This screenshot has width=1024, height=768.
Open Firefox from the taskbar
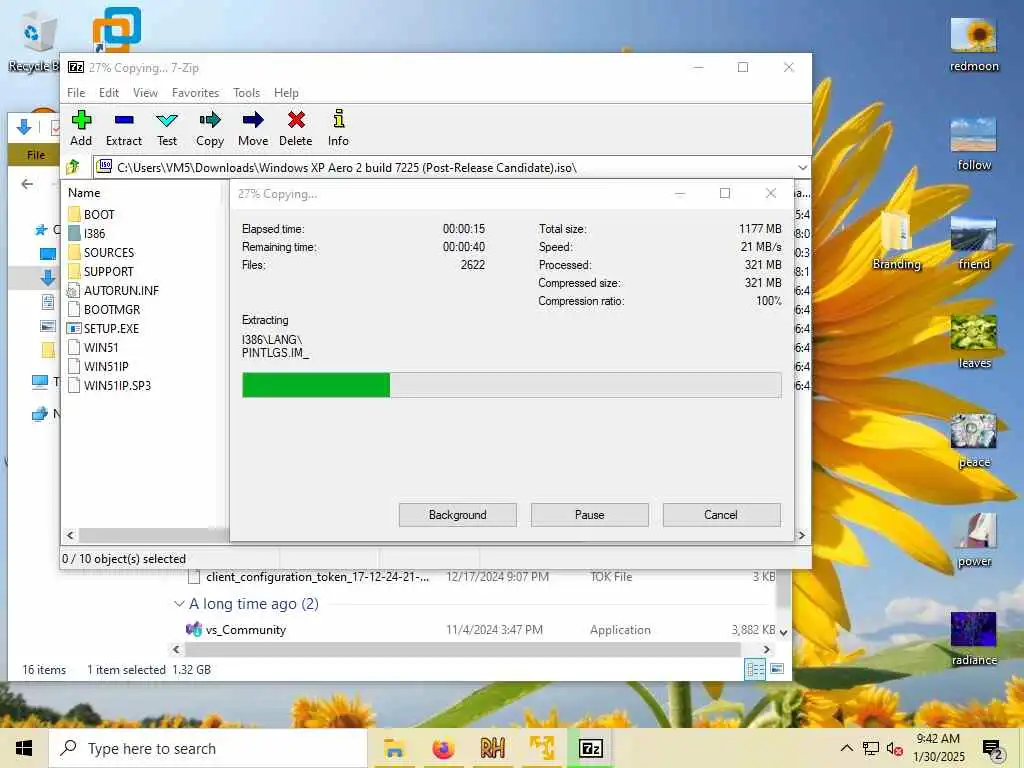[x=443, y=748]
